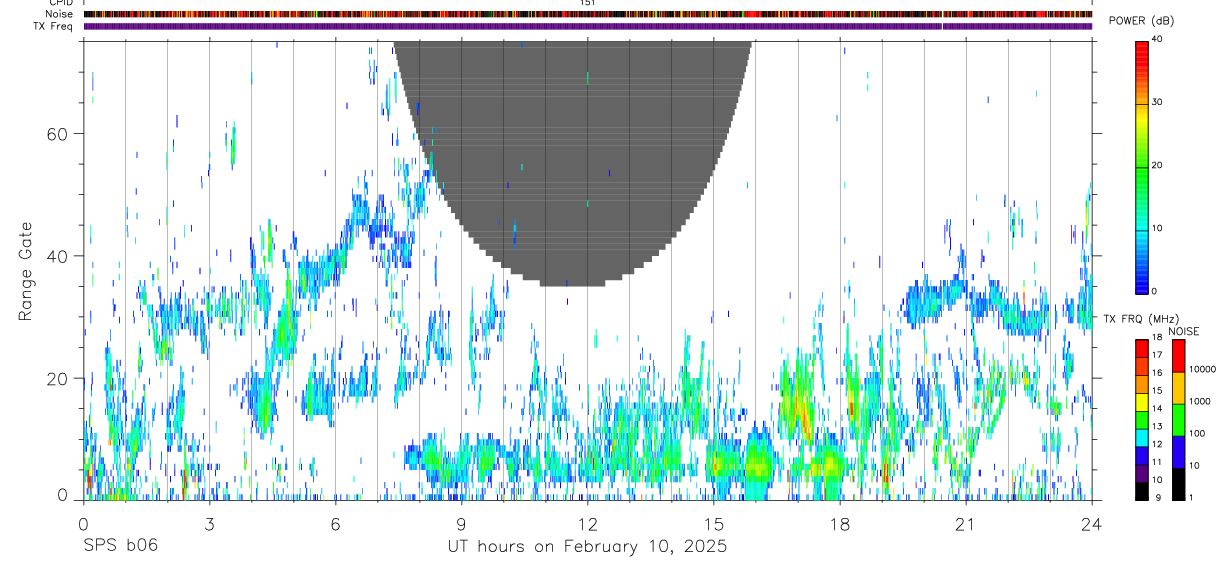
Task: Click the 21 hour tick label
Action: [965, 523]
